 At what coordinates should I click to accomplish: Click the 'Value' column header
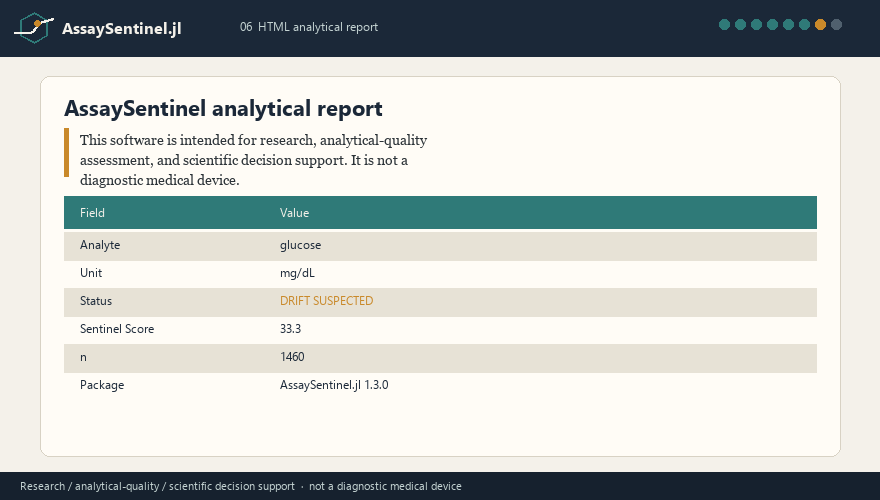coord(295,213)
